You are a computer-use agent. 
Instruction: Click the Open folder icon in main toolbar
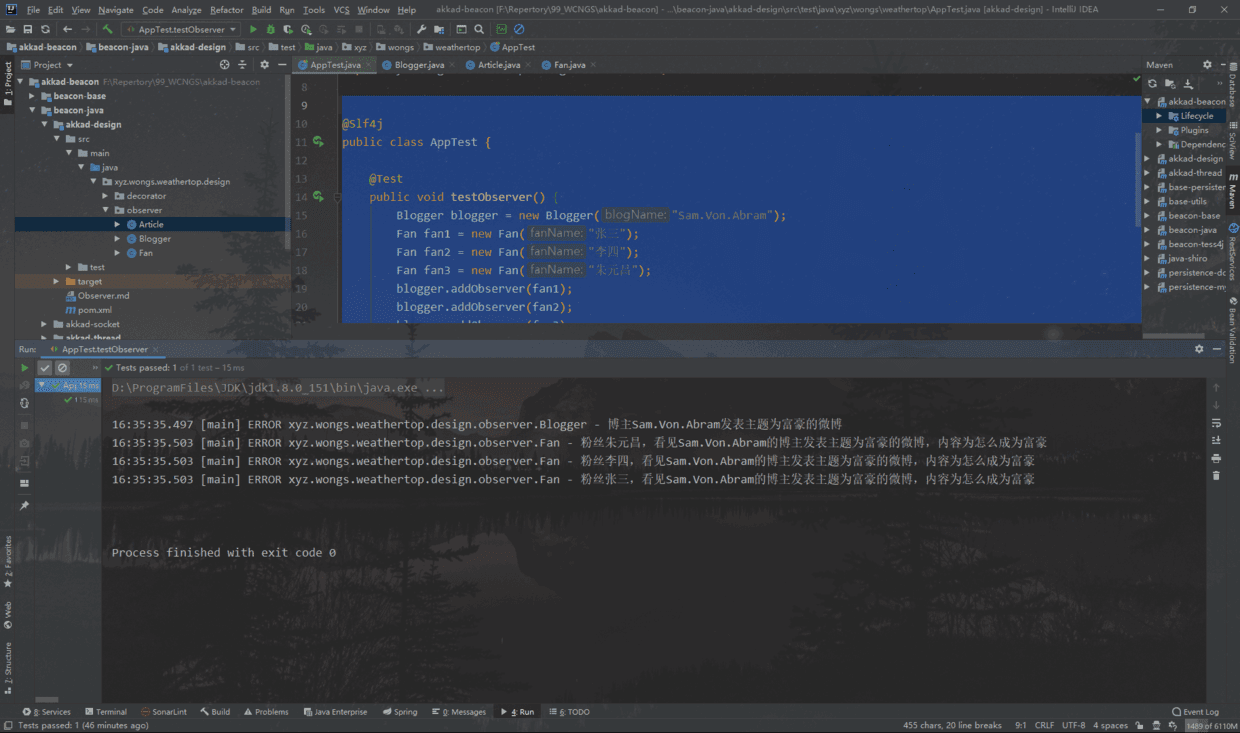point(10,29)
